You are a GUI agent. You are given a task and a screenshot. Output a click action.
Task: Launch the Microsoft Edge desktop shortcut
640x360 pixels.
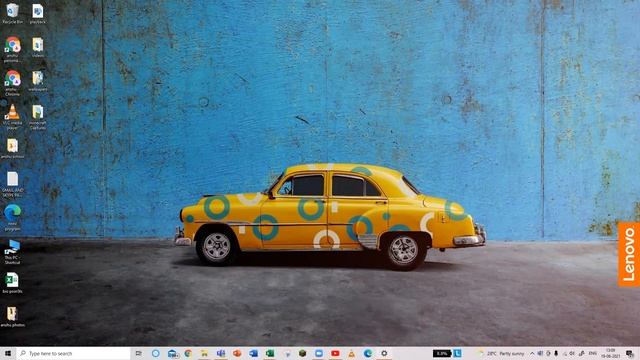(12, 218)
